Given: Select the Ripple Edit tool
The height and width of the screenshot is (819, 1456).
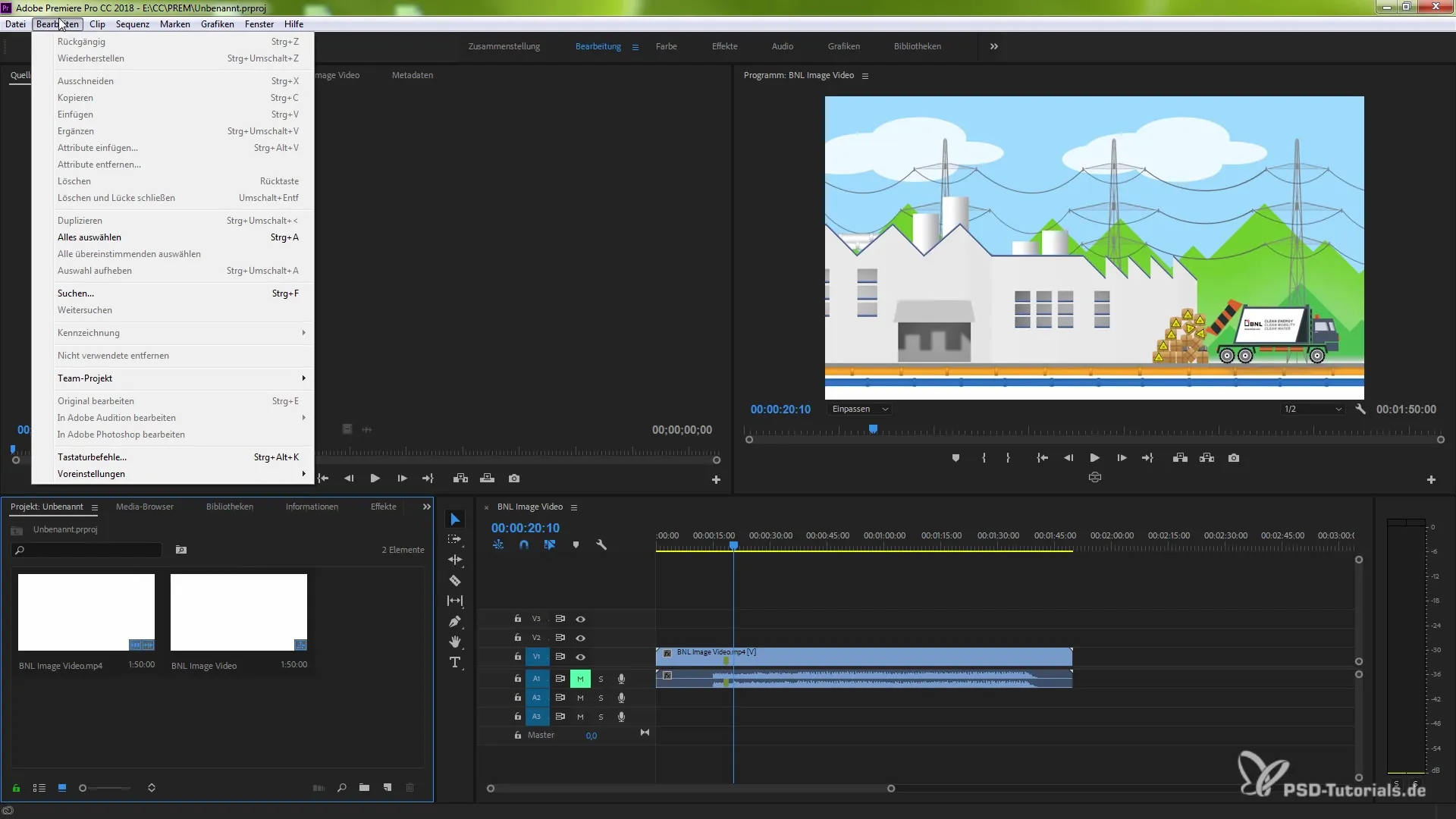Looking at the screenshot, I should [455, 560].
